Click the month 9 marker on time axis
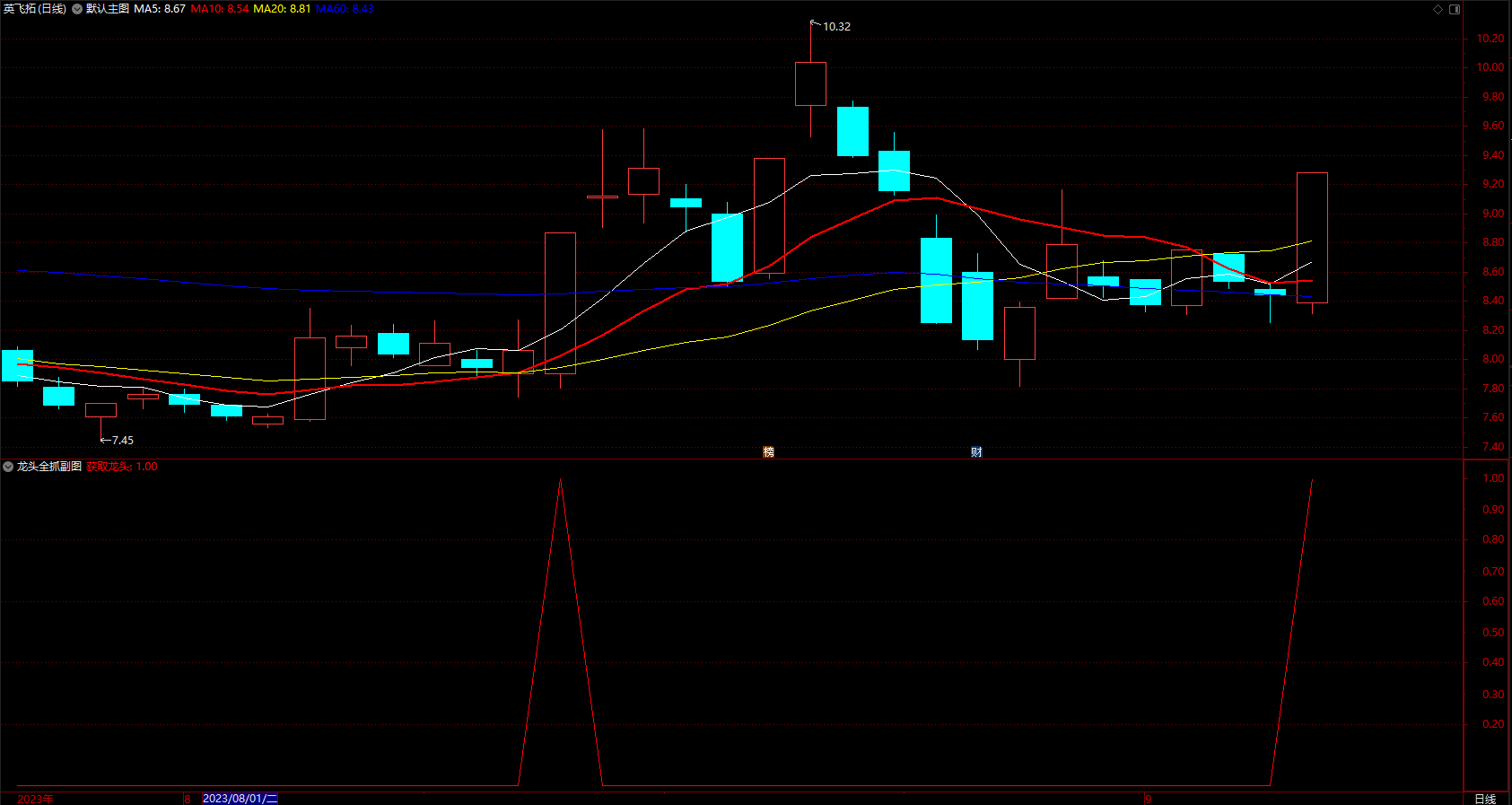 click(1148, 799)
